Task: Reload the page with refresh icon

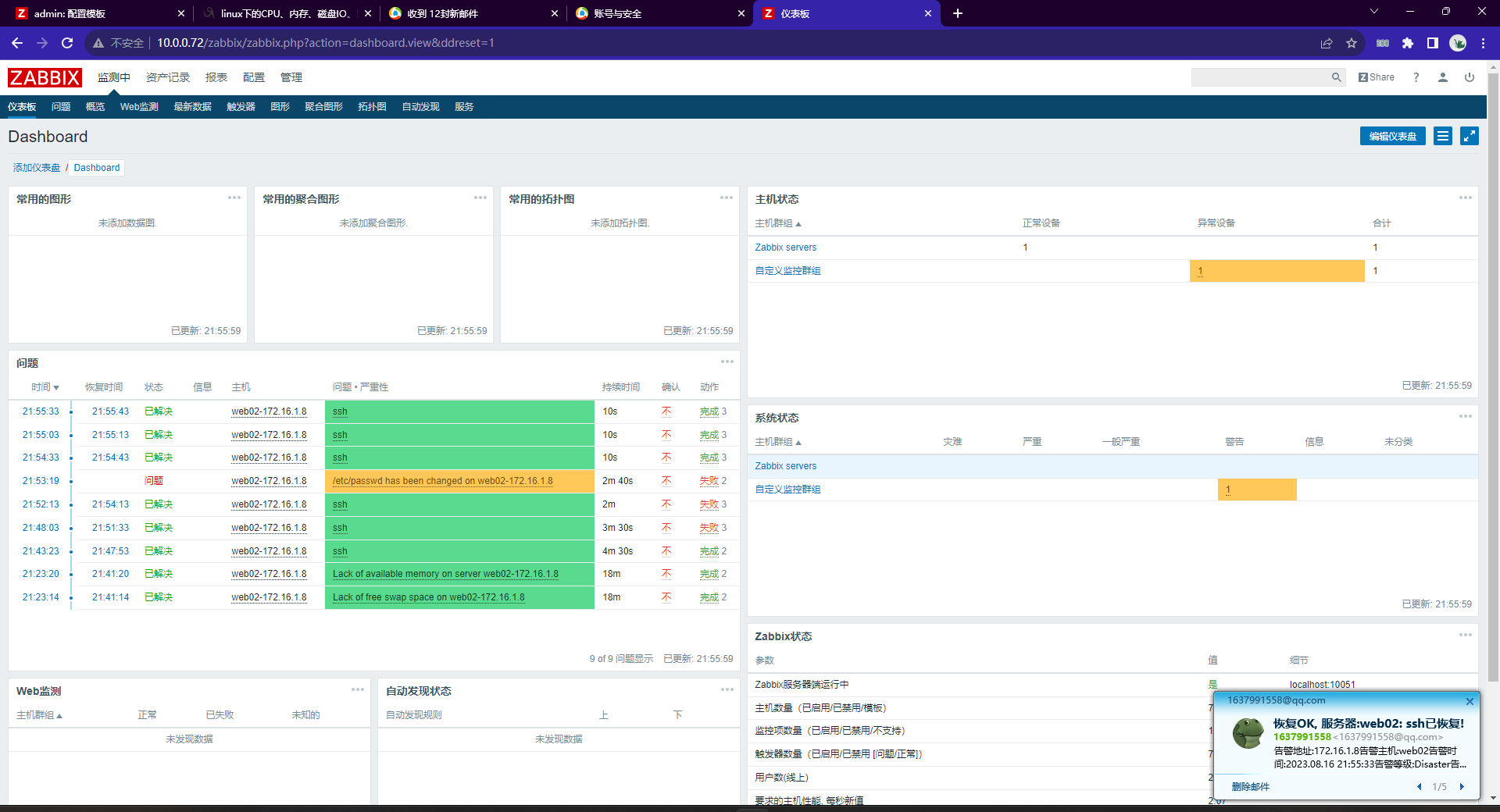Action: click(67, 43)
